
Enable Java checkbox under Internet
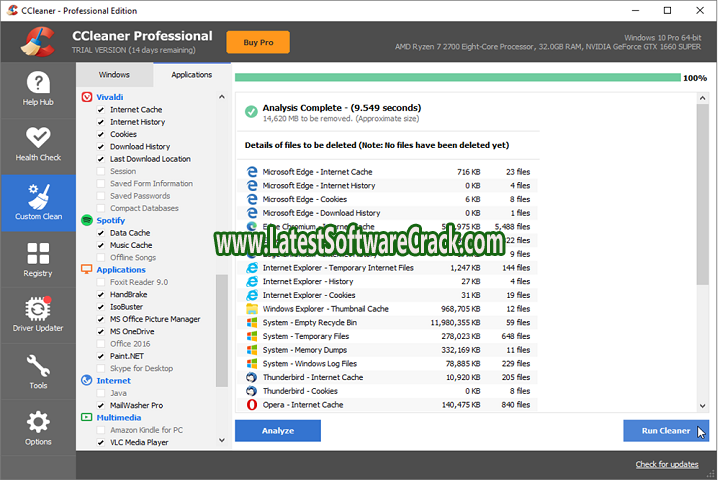[x=101, y=393]
